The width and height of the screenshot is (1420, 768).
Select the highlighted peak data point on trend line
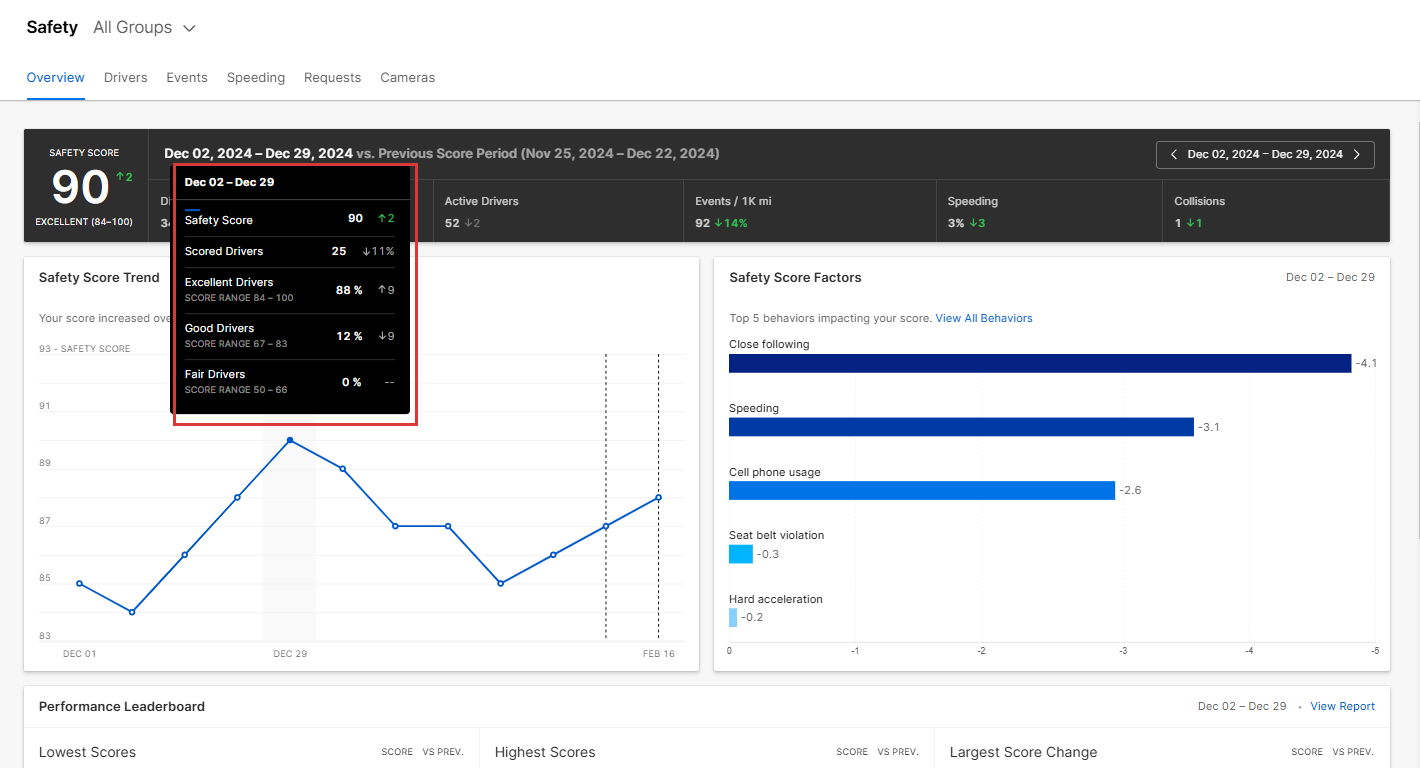[290, 440]
